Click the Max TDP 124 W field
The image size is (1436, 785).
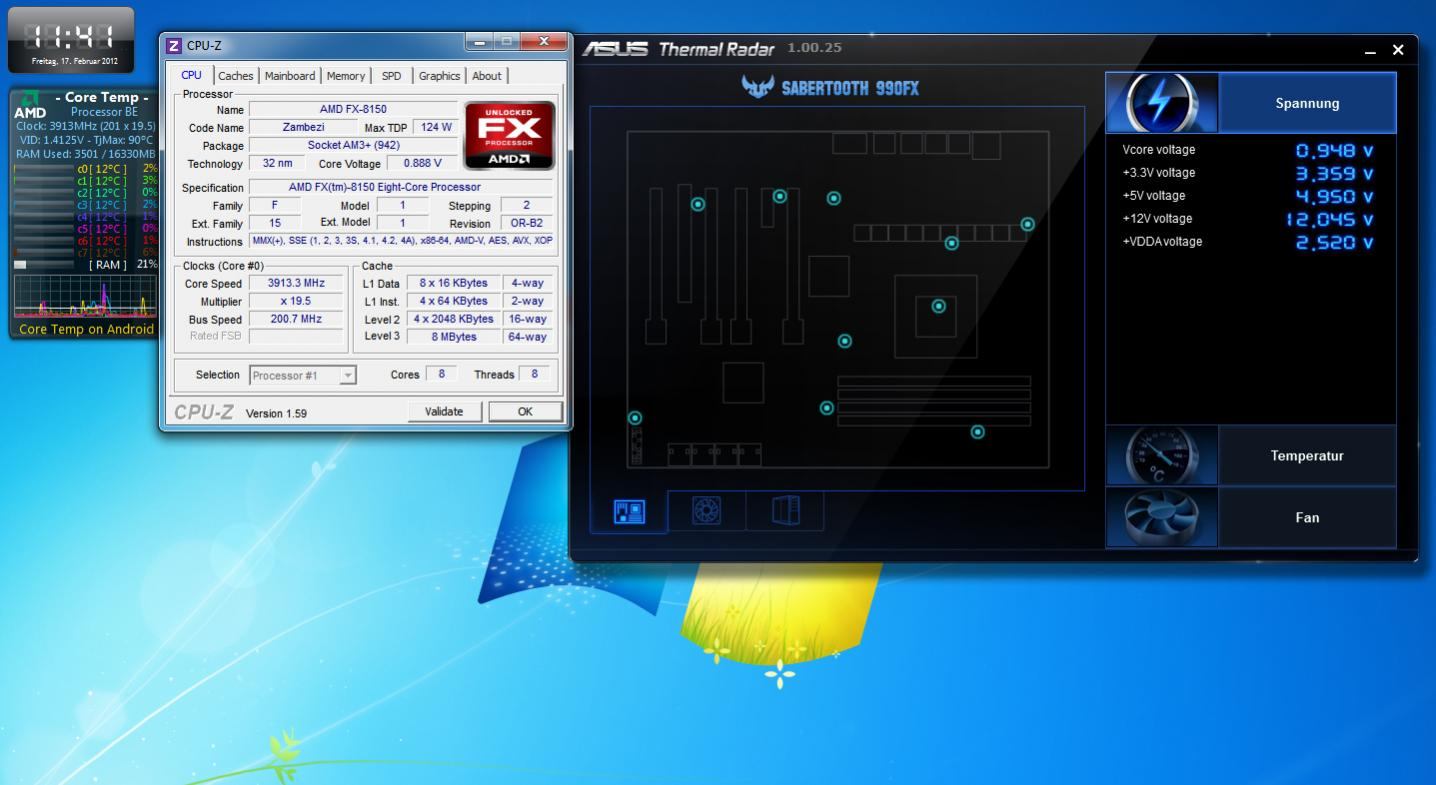(x=436, y=127)
